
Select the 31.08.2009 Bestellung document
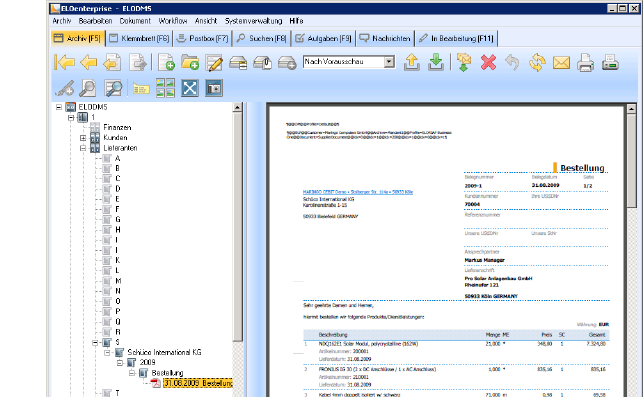[x=198, y=383]
